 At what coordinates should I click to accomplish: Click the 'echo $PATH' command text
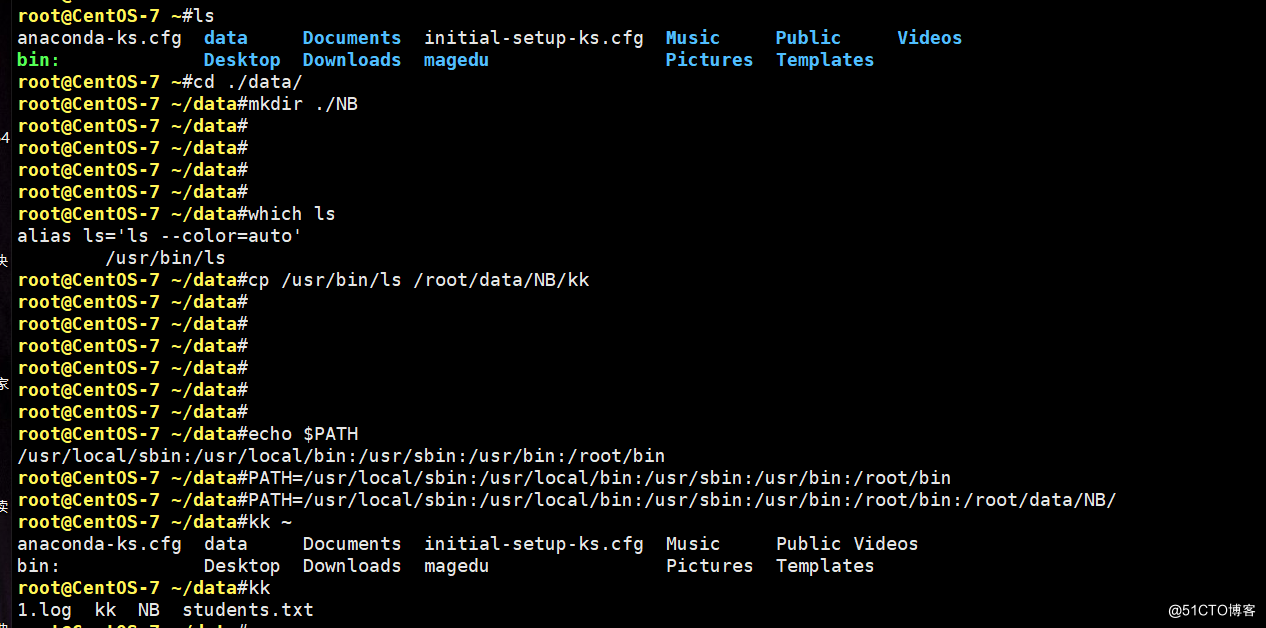pos(303,434)
